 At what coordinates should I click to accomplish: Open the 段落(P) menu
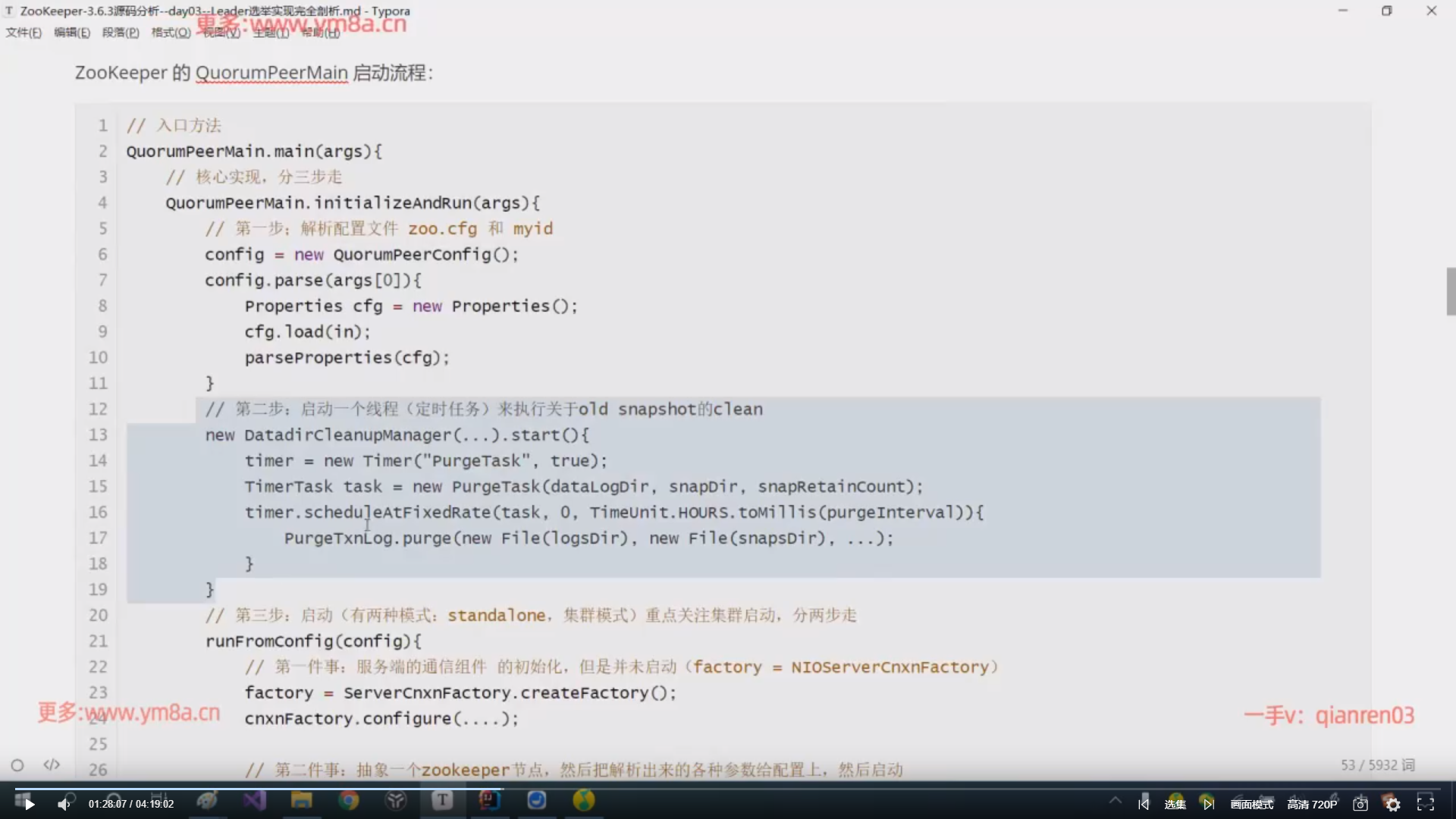pos(121,33)
